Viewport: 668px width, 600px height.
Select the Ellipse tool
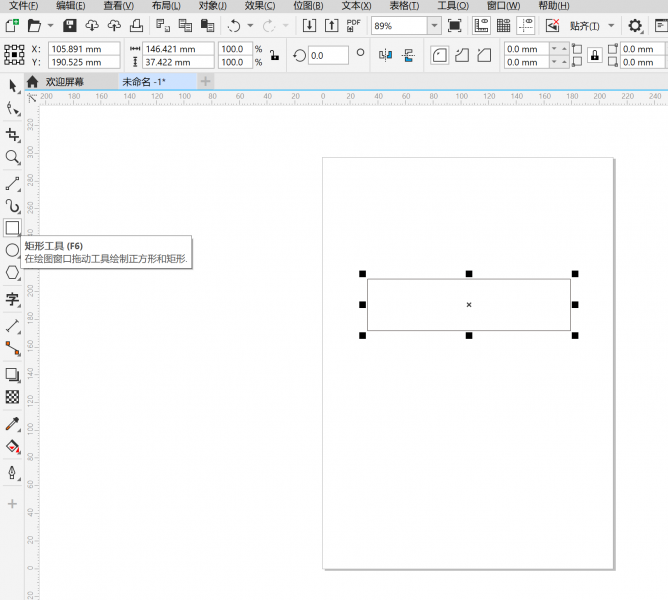(x=12, y=250)
